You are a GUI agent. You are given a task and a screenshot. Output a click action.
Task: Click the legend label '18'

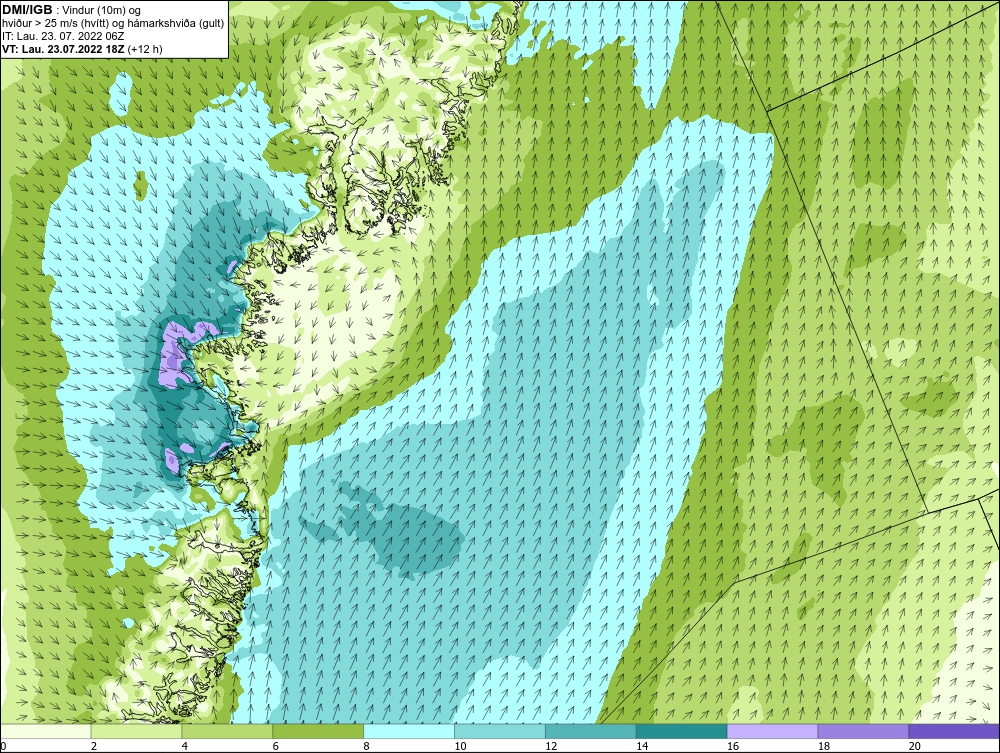point(823,746)
